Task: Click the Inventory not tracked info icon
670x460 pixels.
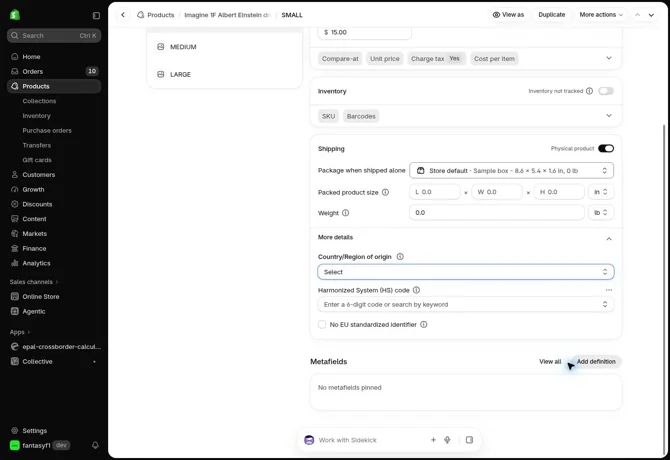Action: [x=589, y=91]
